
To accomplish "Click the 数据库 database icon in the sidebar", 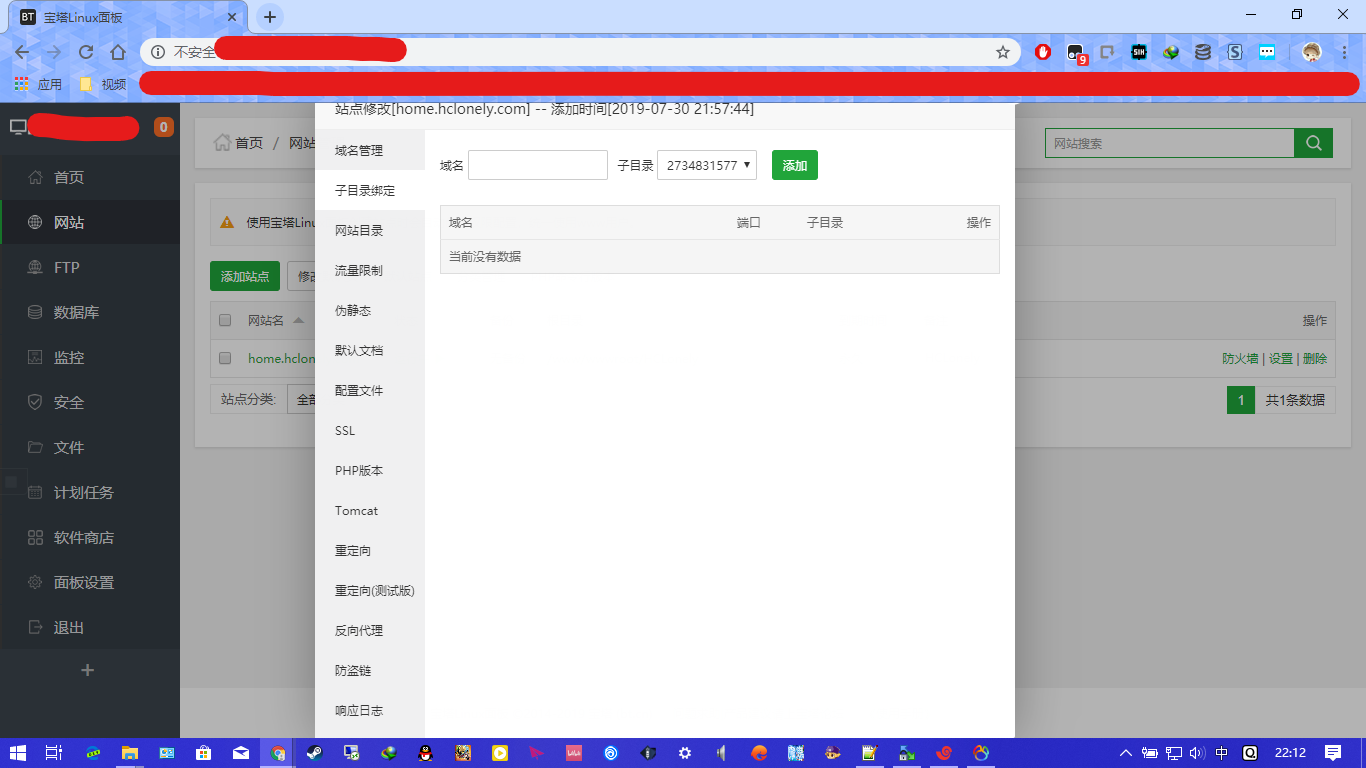I will click(x=35, y=313).
